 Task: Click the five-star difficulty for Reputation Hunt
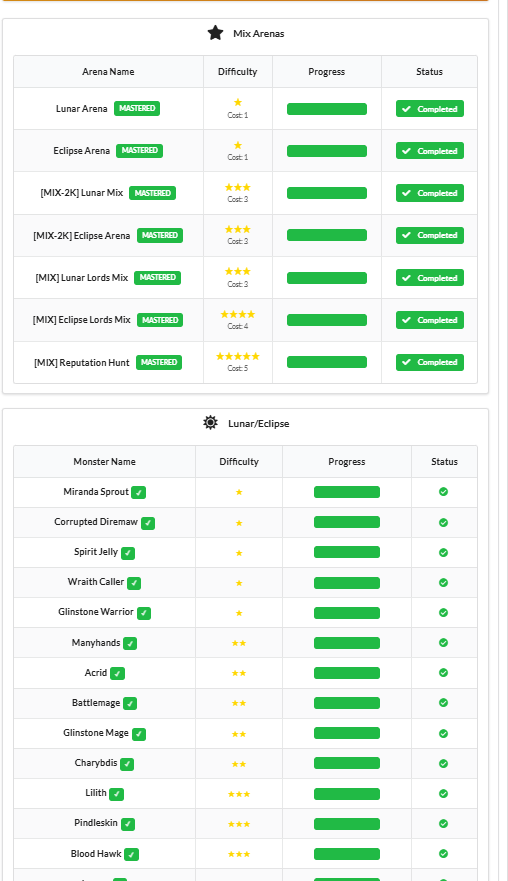[x=238, y=356]
